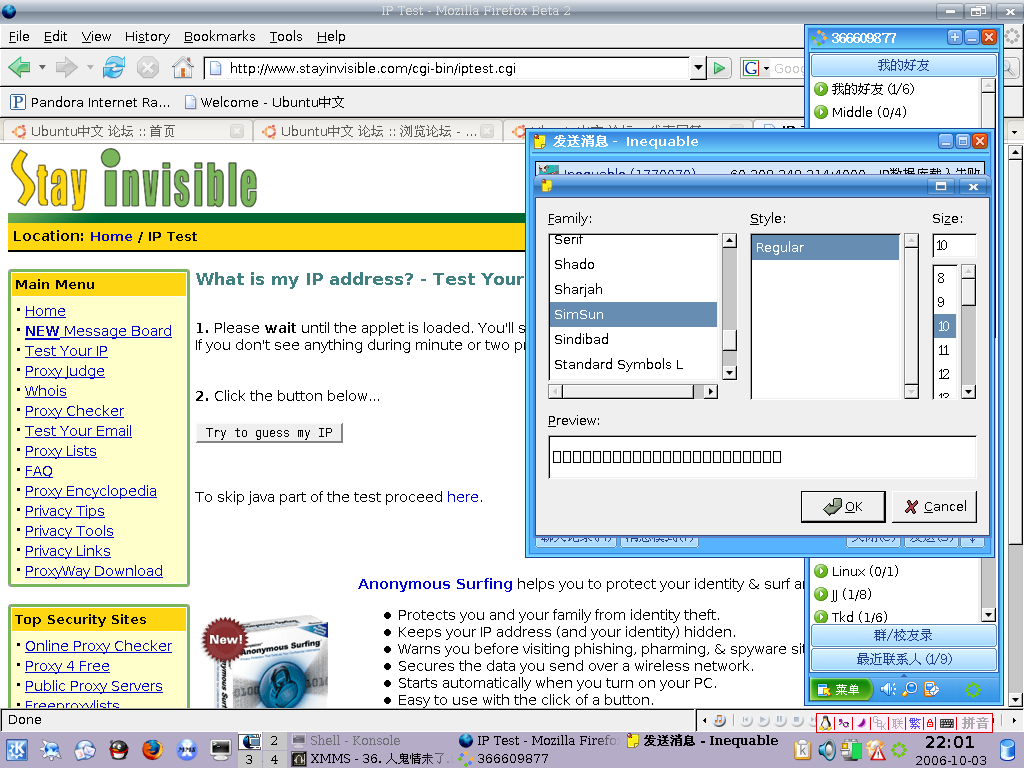Viewport: 1024px width, 768px height.
Task: Switch to virtual desktop 4 in pager
Action: coord(274,760)
